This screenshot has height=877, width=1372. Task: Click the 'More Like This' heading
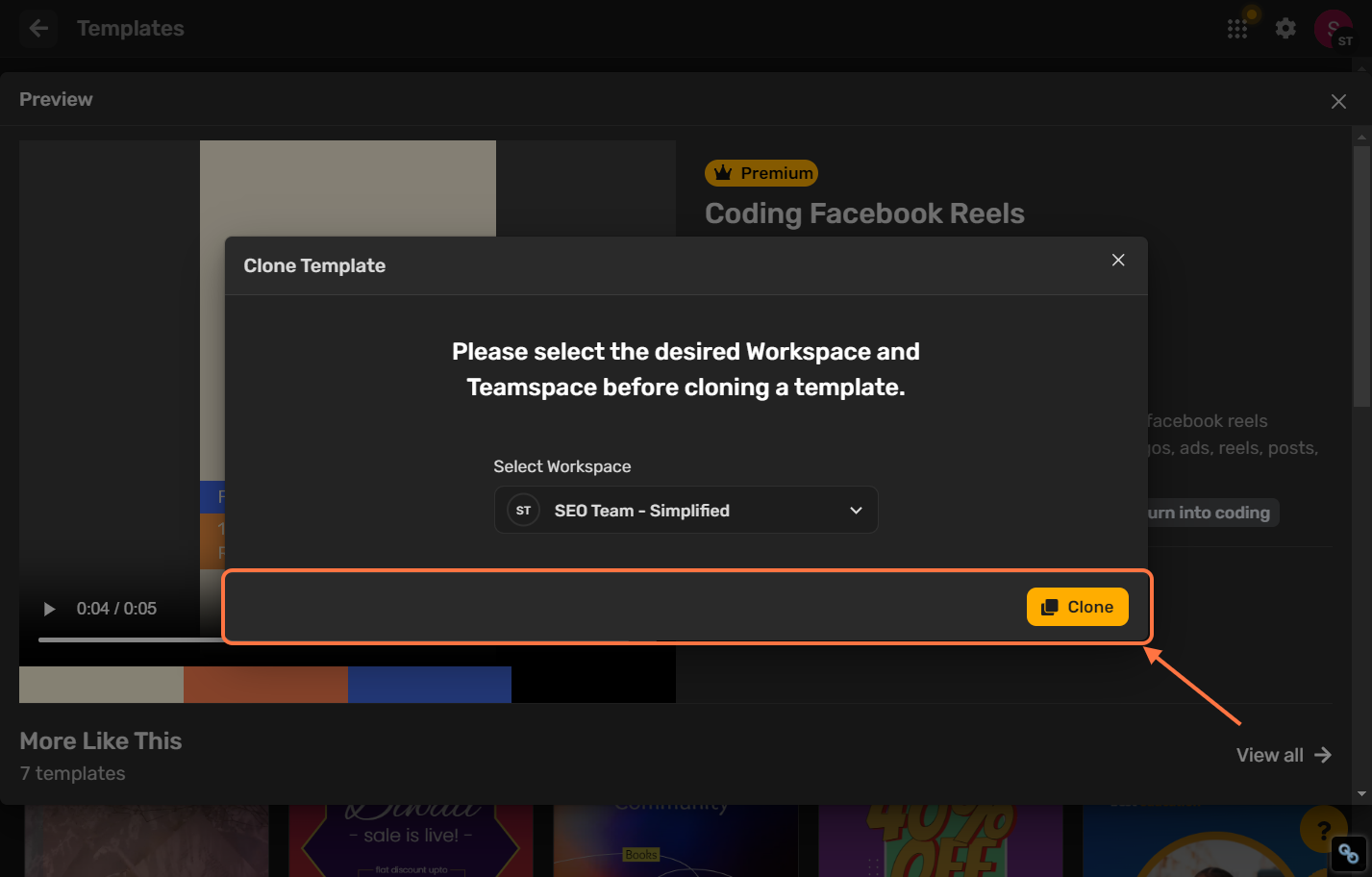pos(101,740)
